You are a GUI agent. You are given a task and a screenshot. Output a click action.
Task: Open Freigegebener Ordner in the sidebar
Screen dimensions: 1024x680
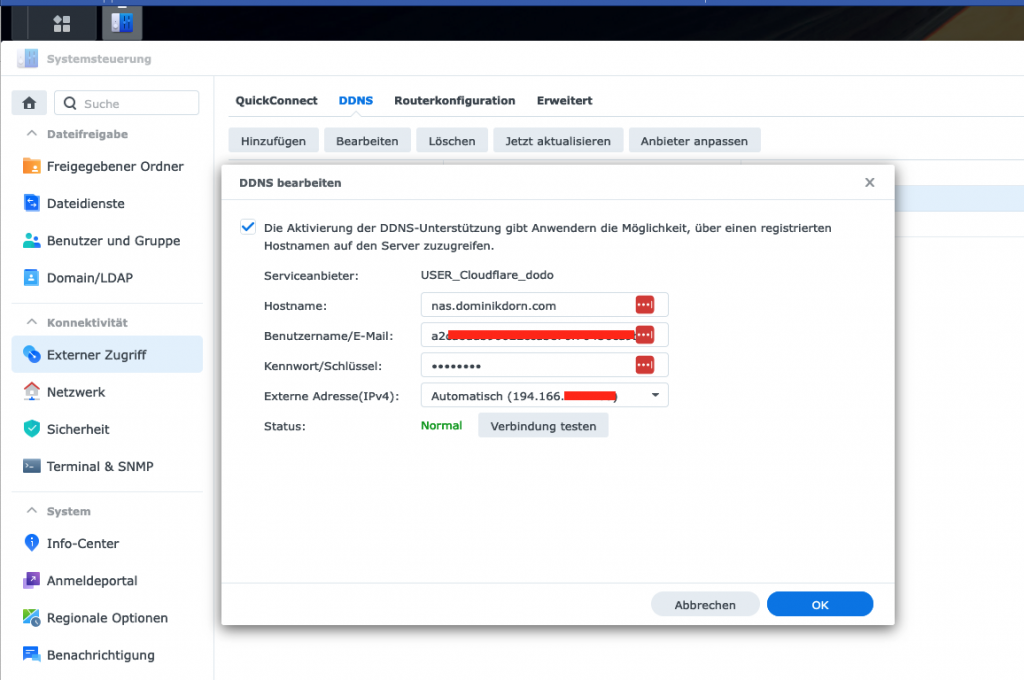(114, 167)
